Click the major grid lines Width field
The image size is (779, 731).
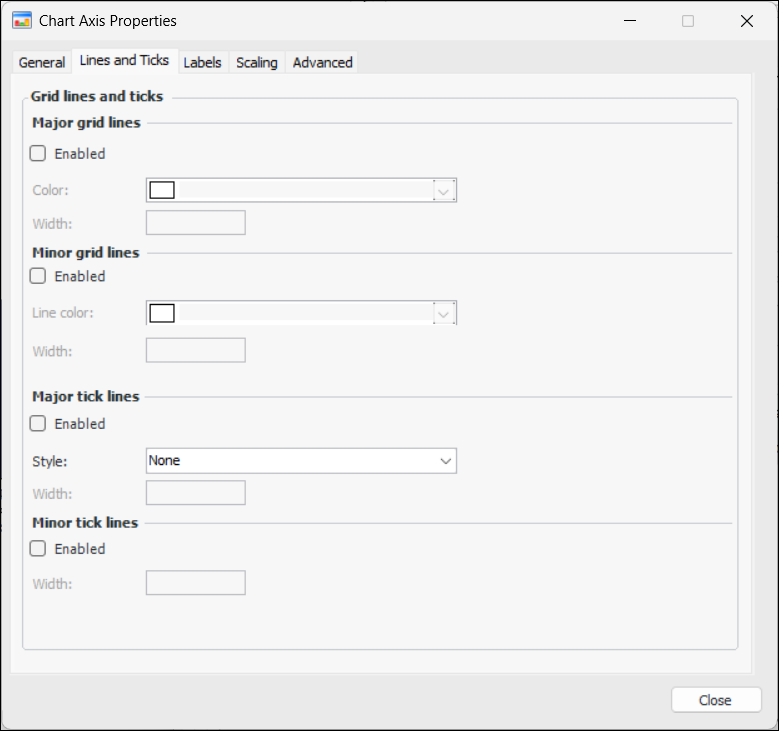[196, 222]
